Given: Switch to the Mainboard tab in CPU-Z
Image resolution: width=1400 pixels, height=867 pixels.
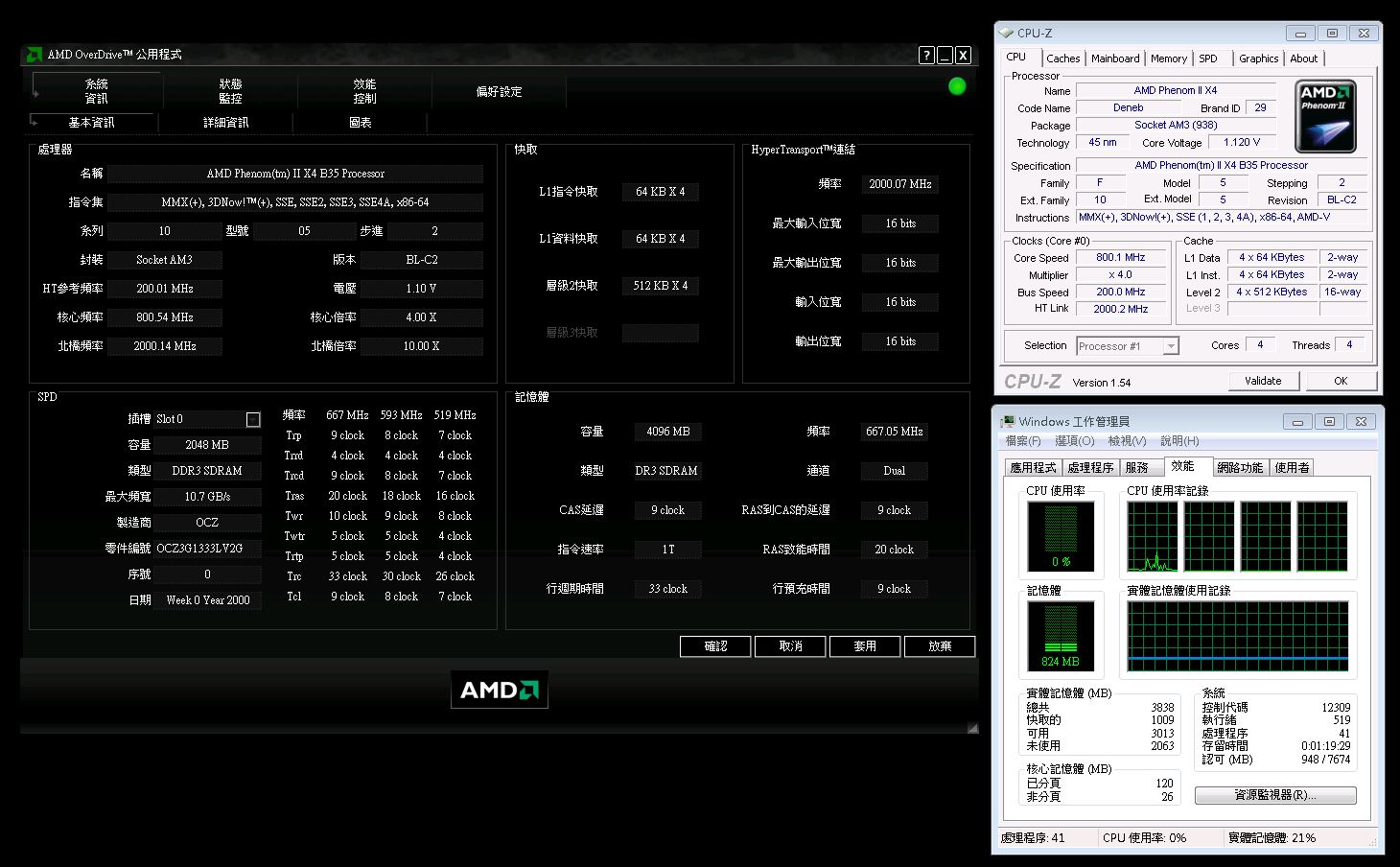Looking at the screenshot, I should (x=1115, y=59).
